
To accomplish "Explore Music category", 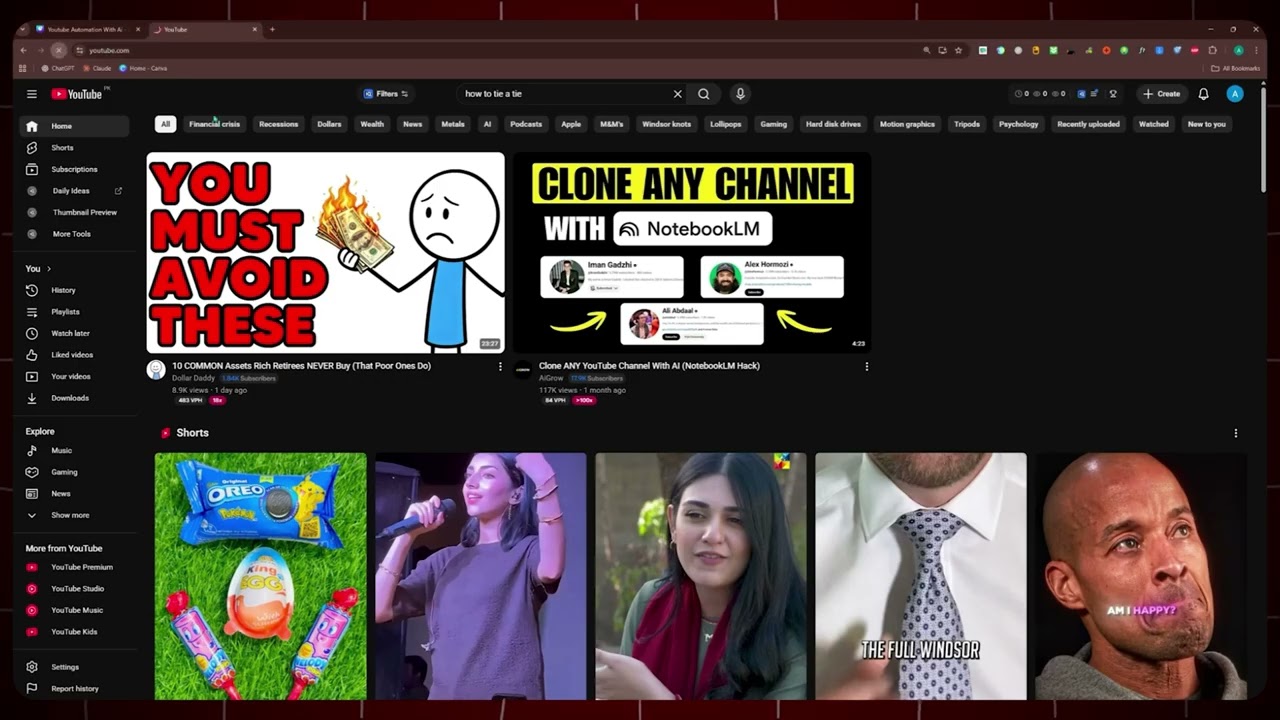I will 74,451.
